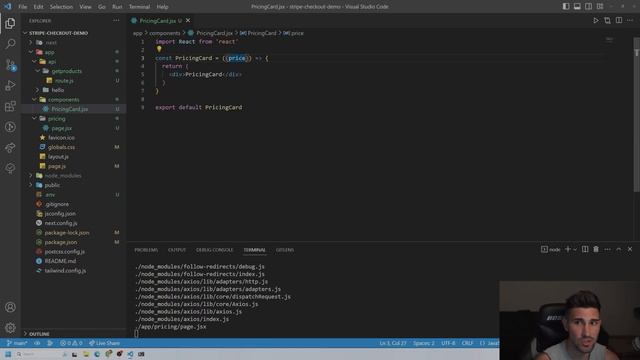
Task: Click the Open Changes icon in editor toolbar
Action: [x=607, y=20]
